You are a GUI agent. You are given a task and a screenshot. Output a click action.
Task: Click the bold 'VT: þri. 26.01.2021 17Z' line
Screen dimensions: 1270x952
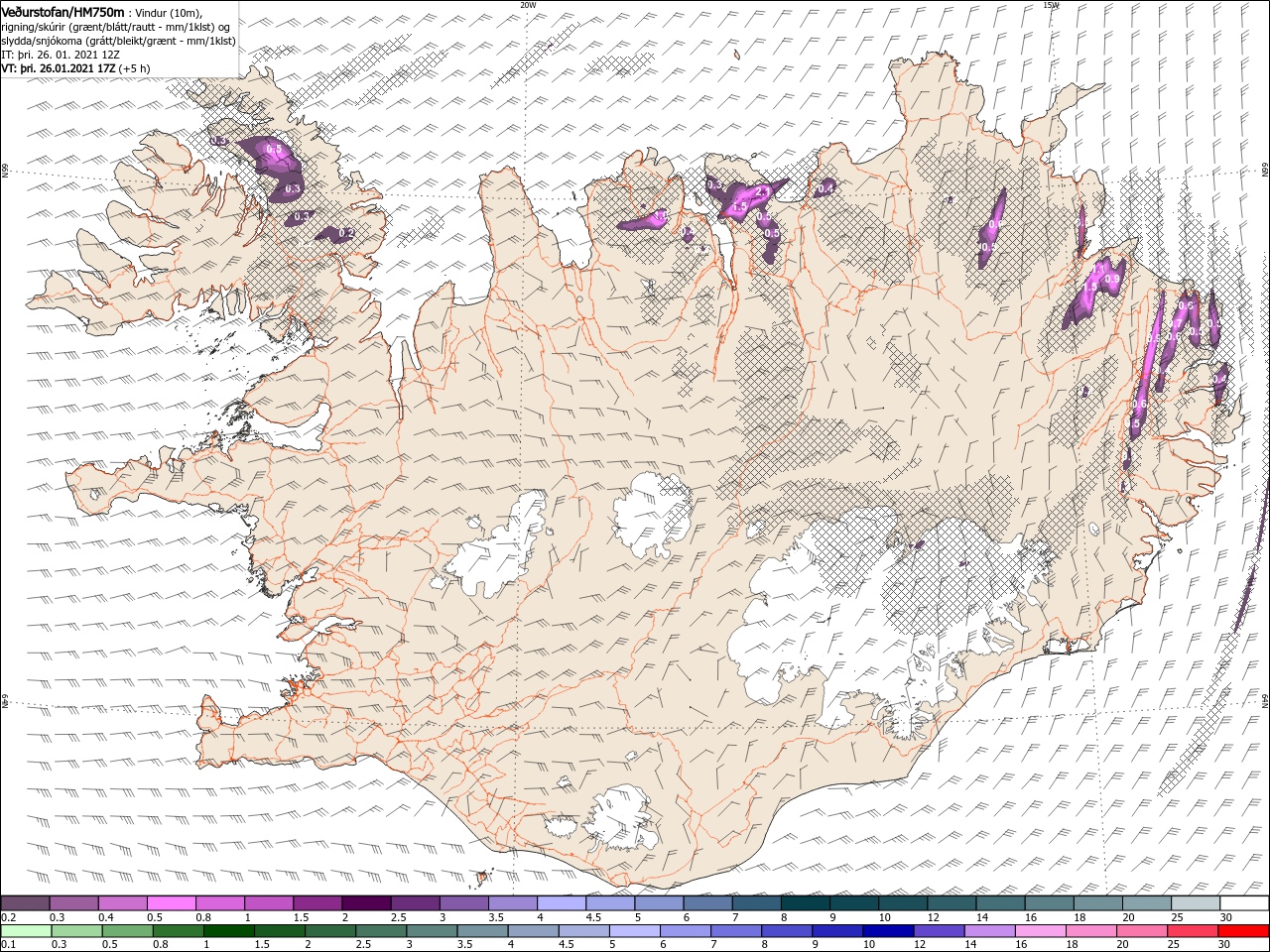58,68
